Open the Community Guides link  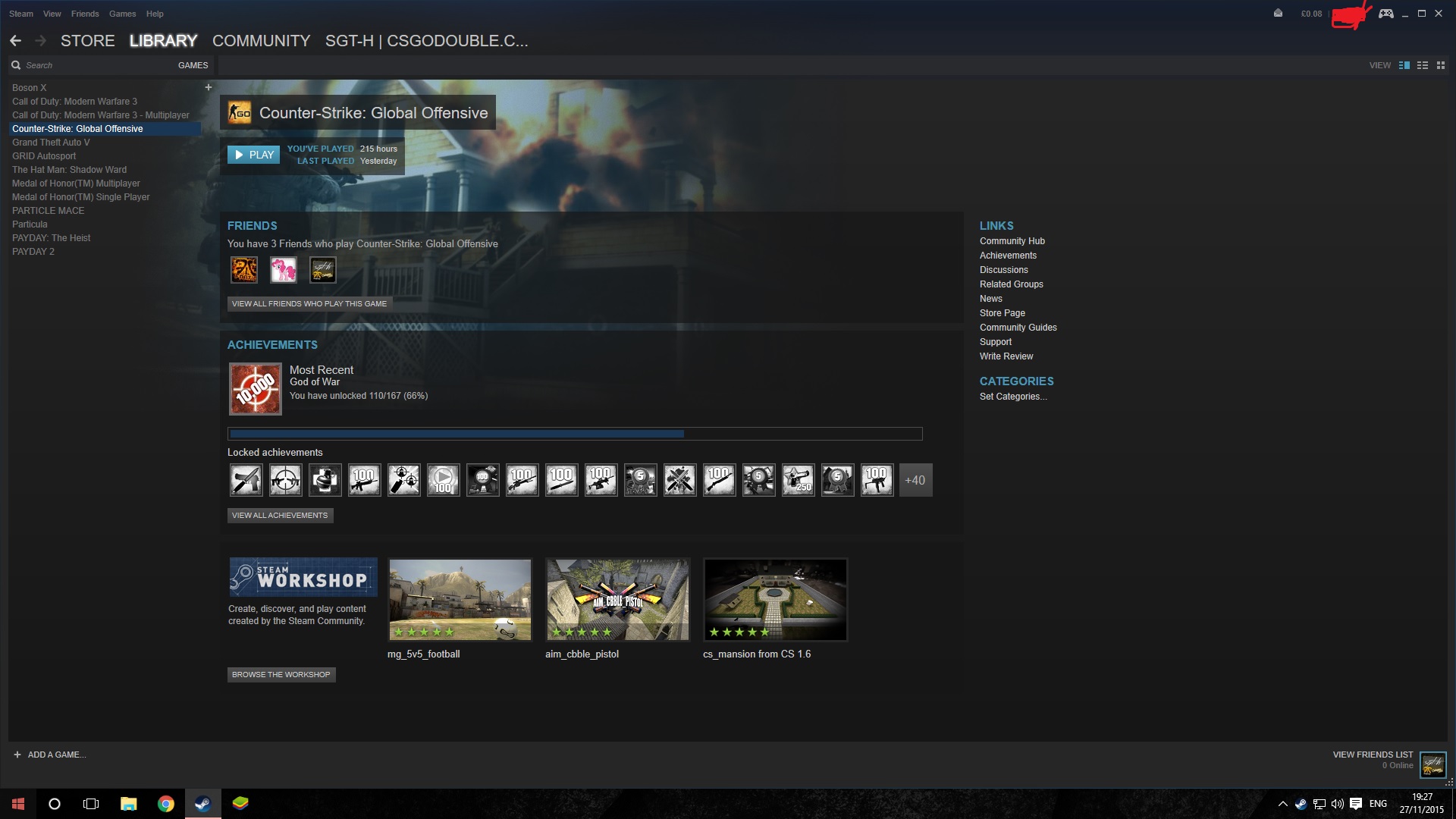click(1018, 328)
